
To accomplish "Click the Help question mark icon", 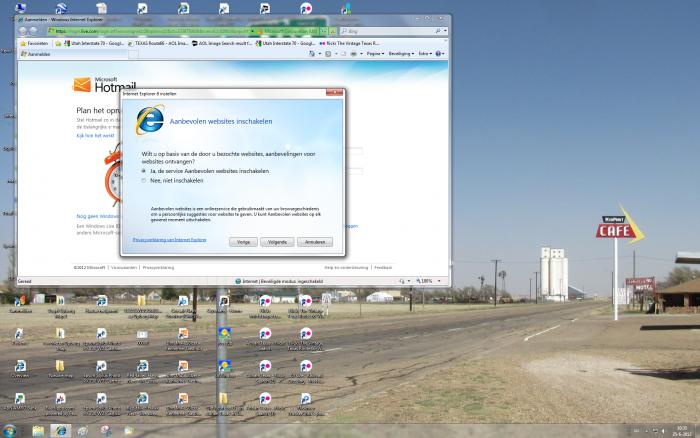I will (438, 54).
